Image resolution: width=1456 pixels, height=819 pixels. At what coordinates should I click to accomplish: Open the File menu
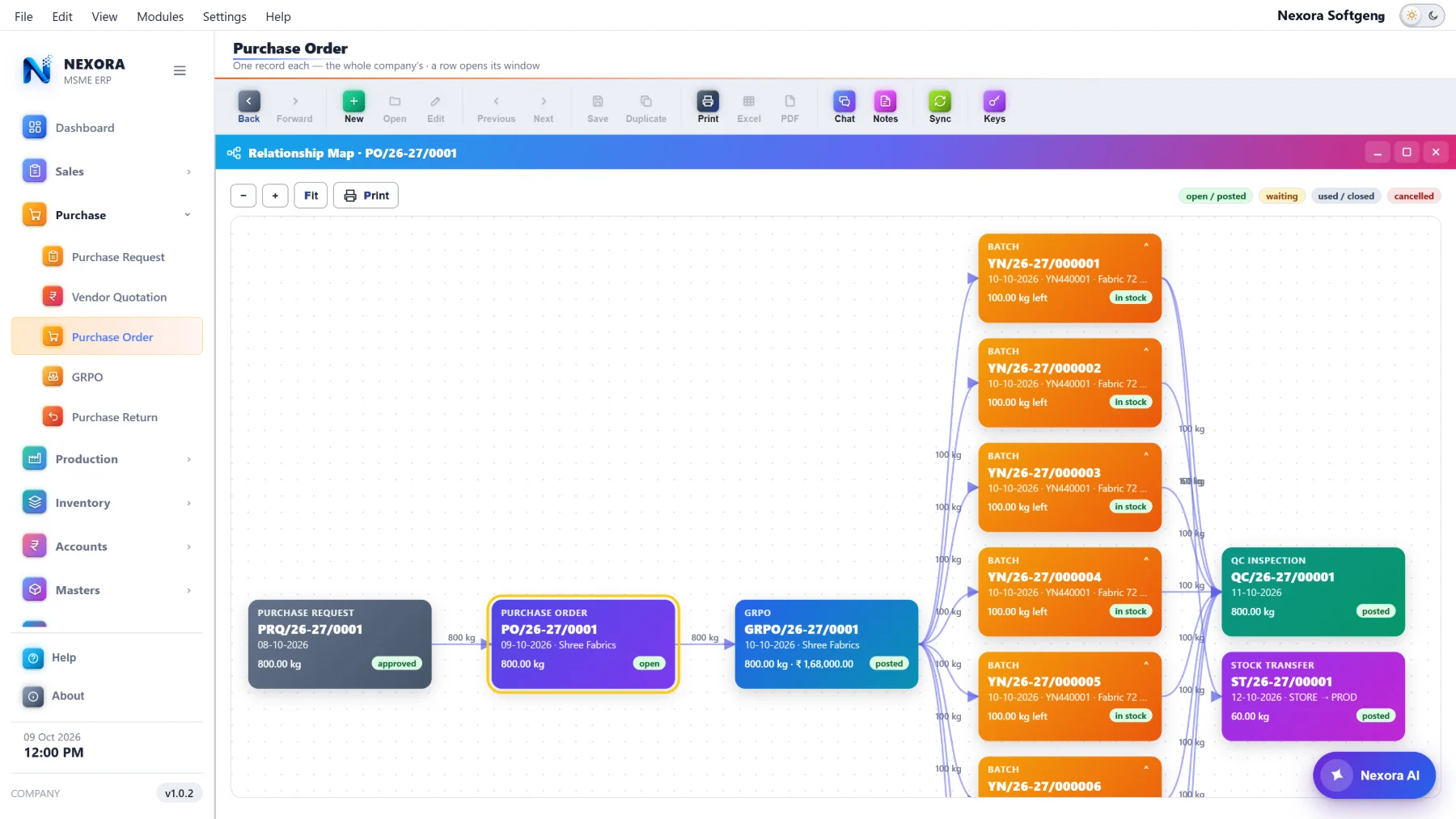[x=23, y=16]
